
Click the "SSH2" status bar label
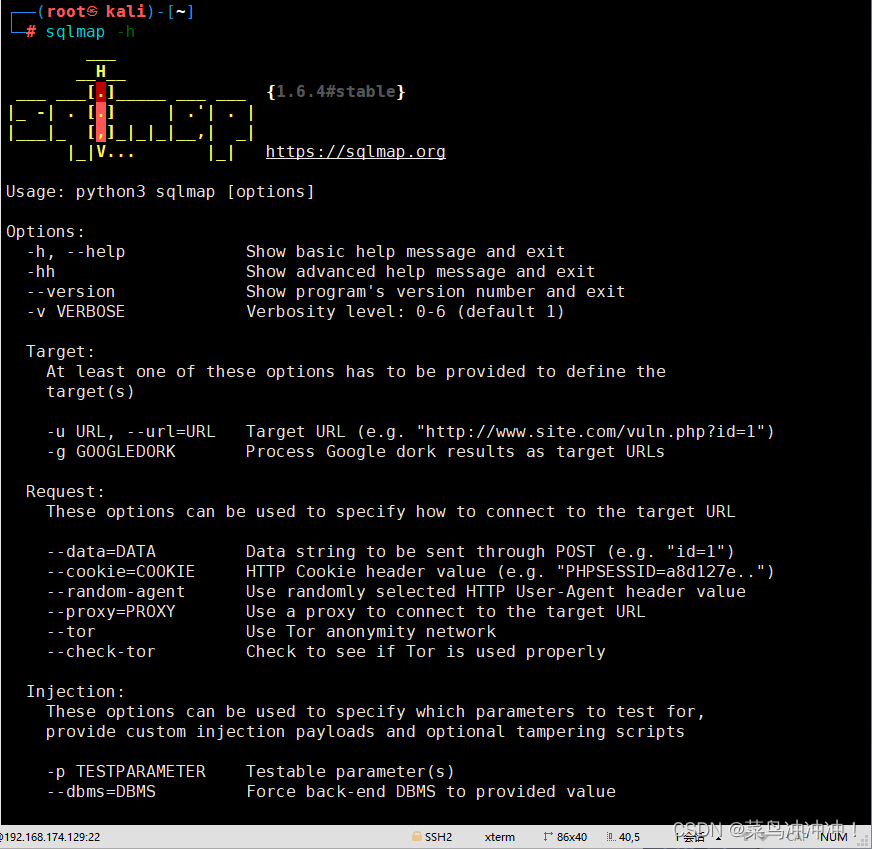click(x=438, y=837)
